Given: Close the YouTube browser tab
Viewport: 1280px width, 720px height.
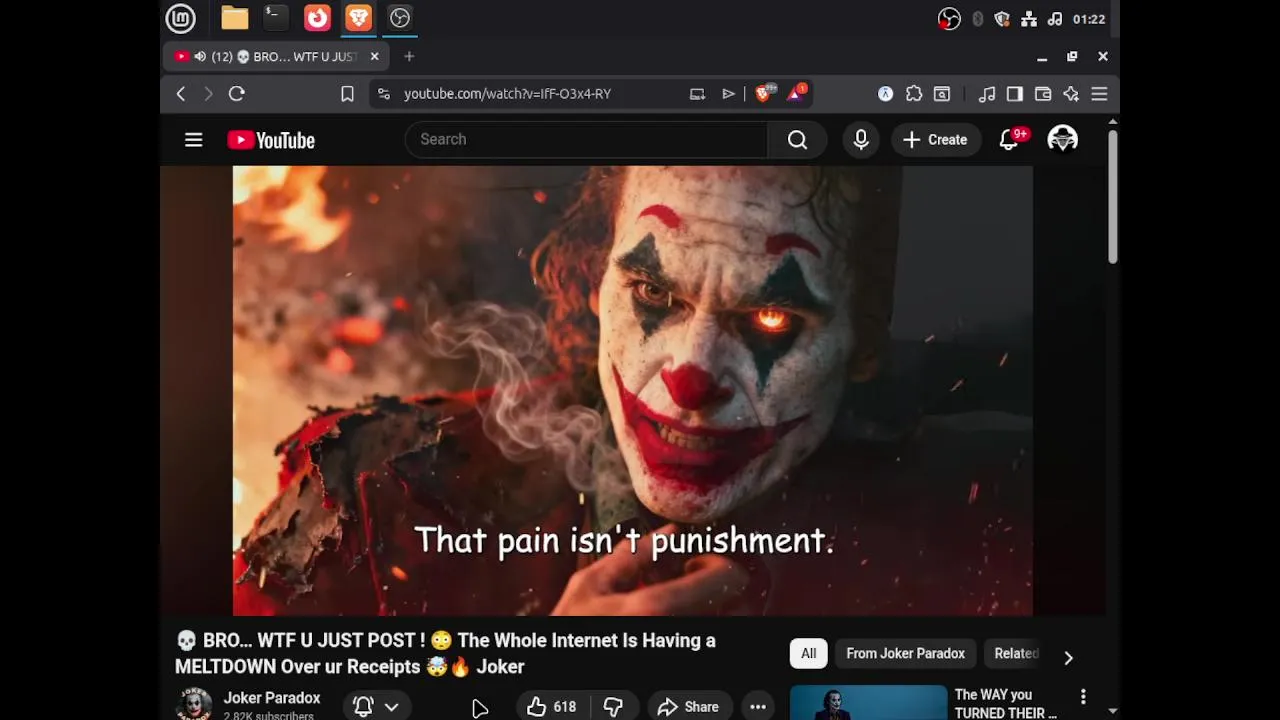Looking at the screenshot, I should click(375, 57).
